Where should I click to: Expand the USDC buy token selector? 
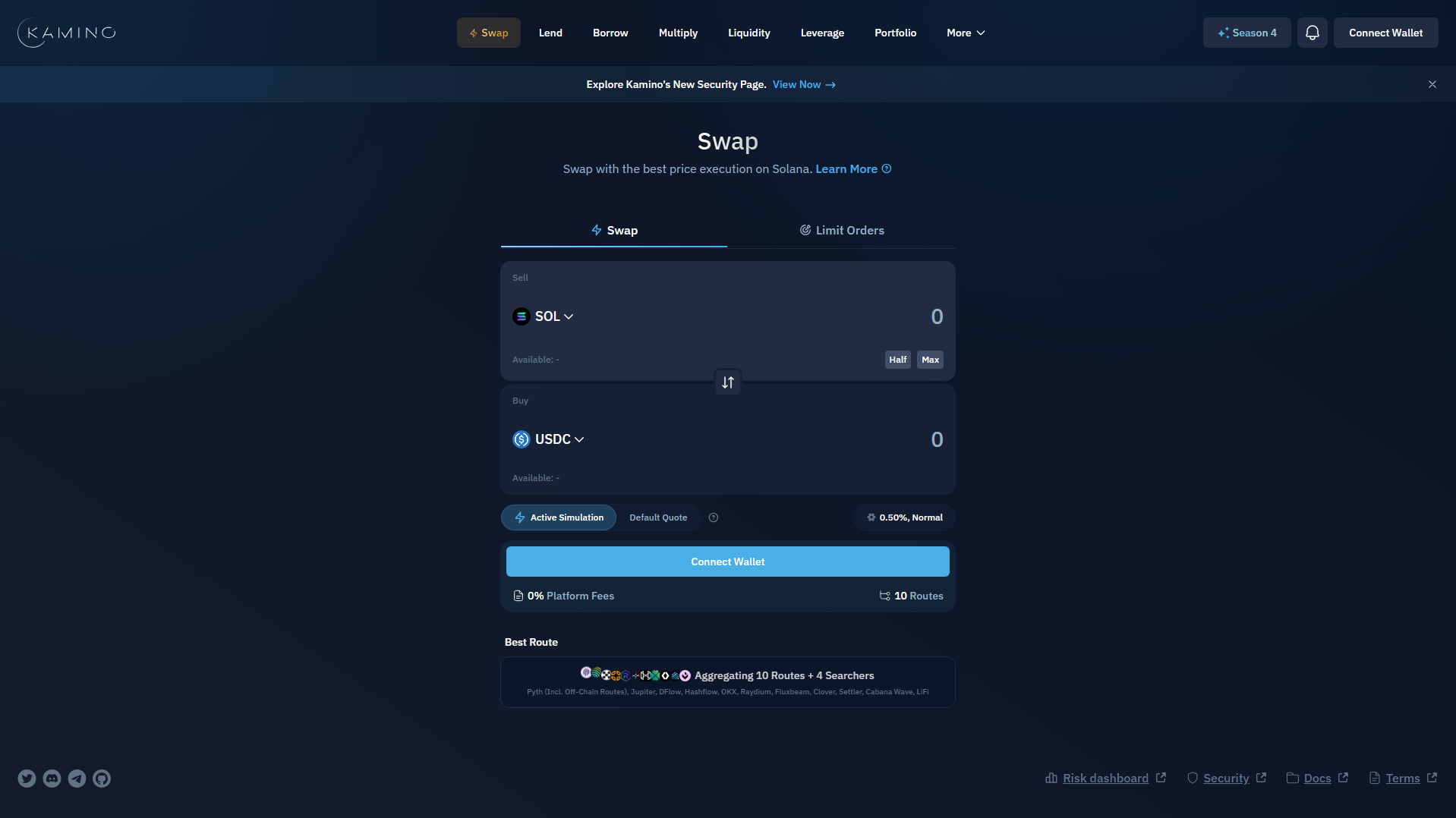(548, 439)
